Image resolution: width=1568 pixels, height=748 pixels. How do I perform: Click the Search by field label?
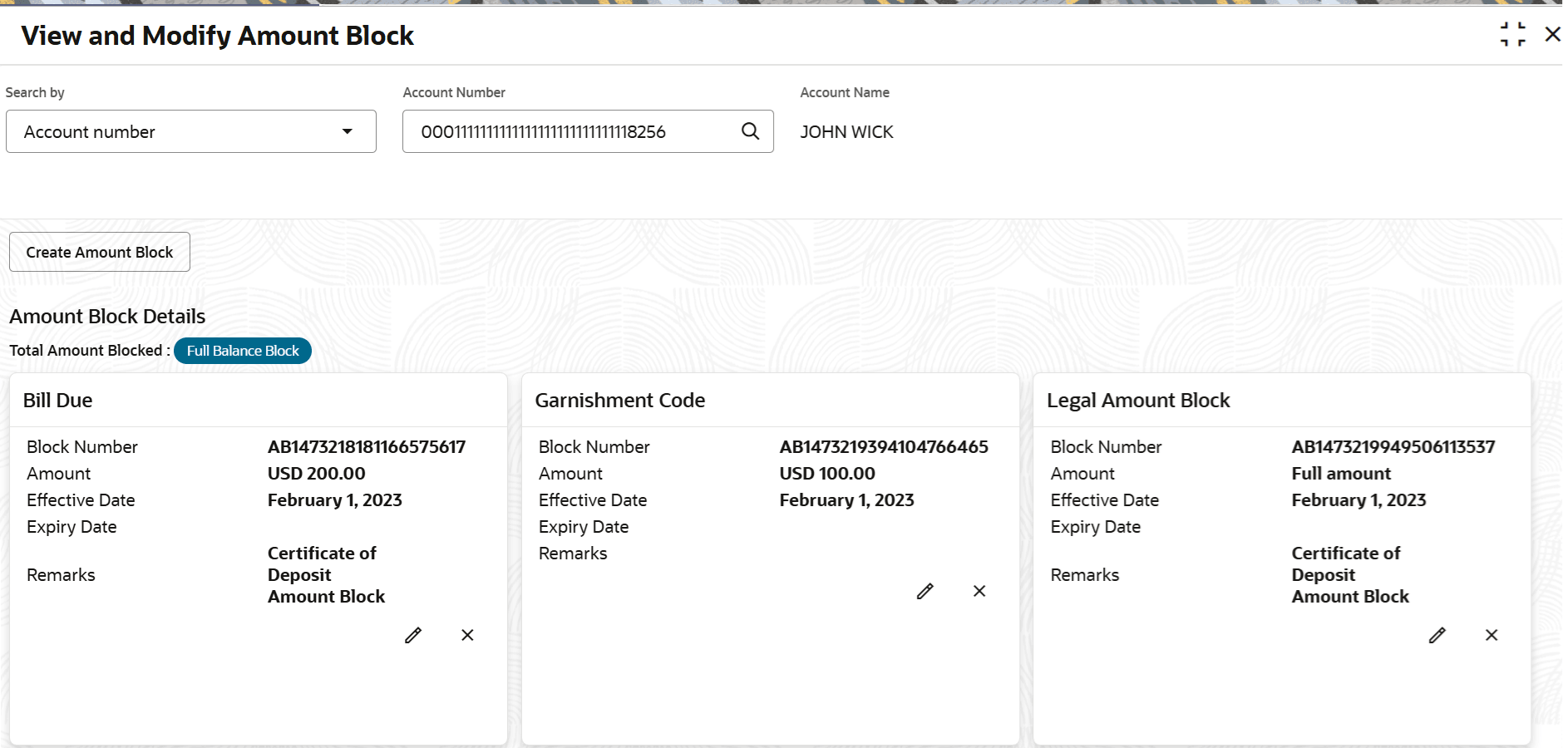[35, 92]
